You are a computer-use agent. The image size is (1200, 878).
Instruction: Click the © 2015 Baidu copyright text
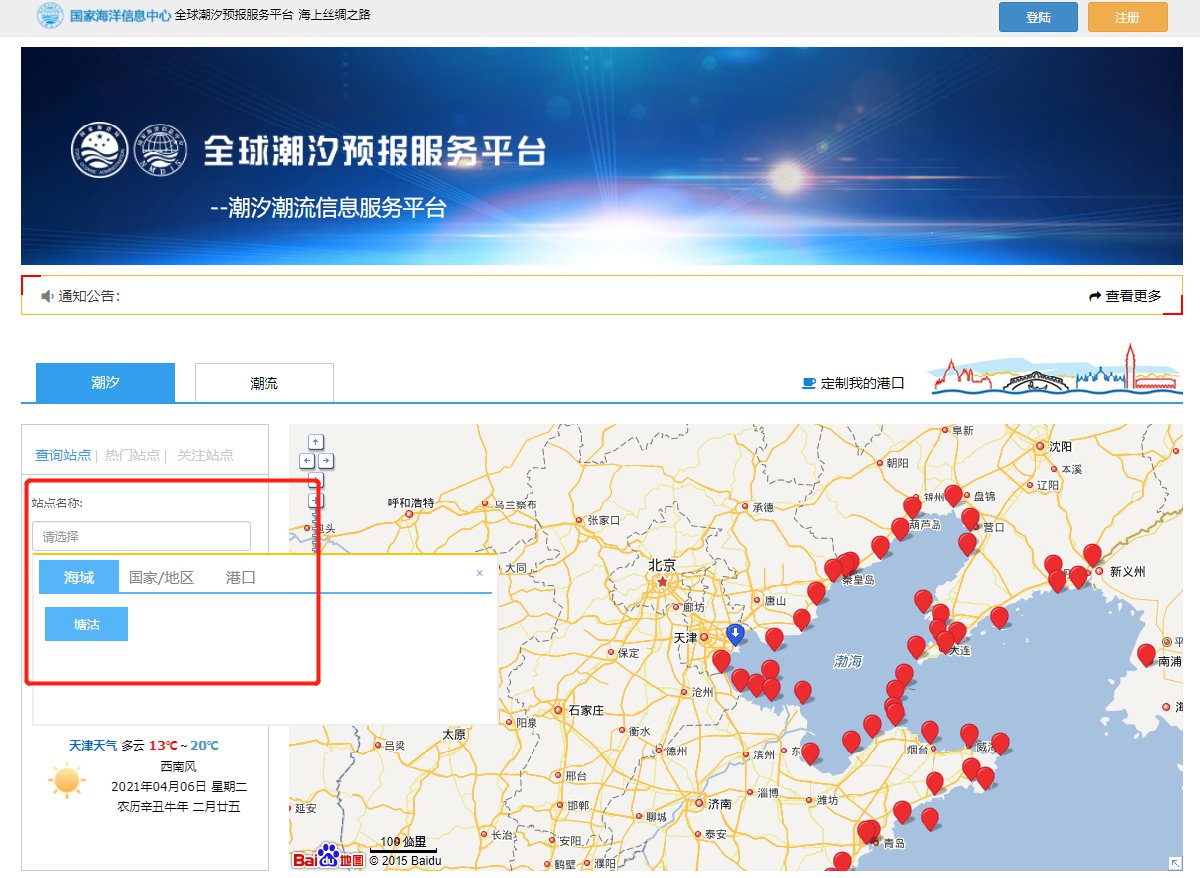(405, 860)
